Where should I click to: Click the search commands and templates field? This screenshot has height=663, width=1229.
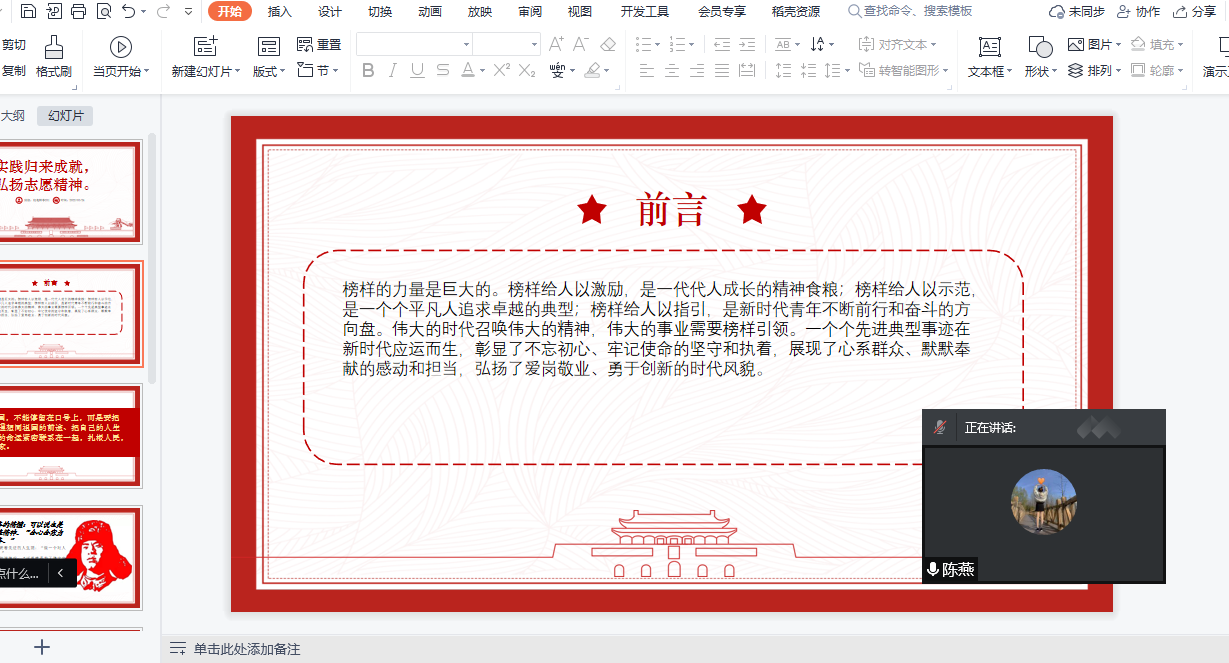pos(909,12)
